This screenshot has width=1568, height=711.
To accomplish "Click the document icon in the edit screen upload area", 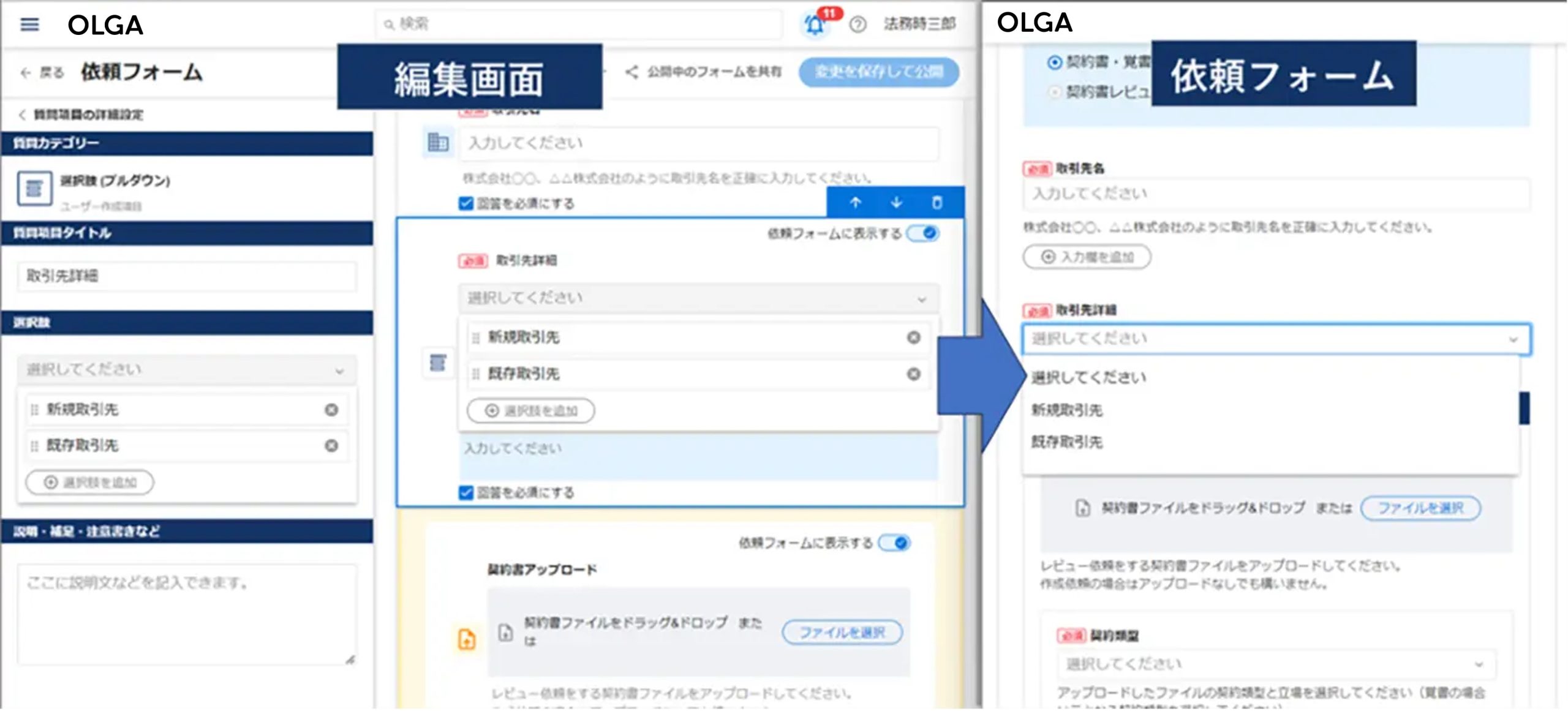I will 505,632.
